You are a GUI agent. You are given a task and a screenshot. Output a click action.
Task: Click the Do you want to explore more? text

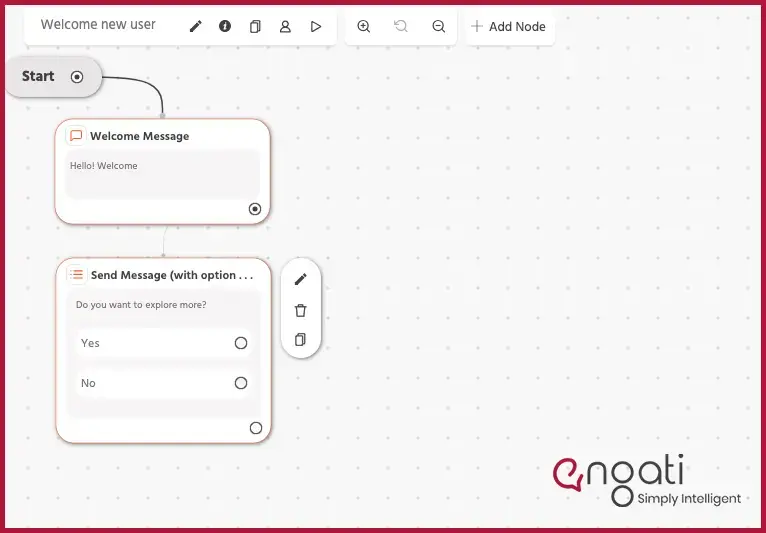click(141, 305)
